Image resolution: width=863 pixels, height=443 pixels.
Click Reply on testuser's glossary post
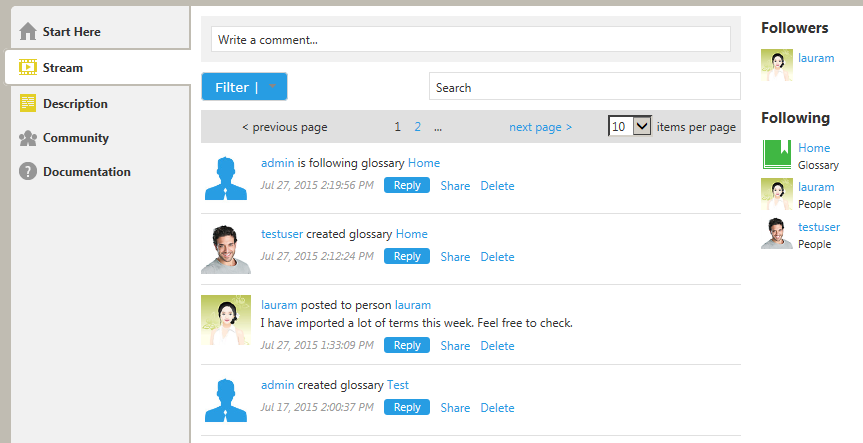click(x=407, y=256)
